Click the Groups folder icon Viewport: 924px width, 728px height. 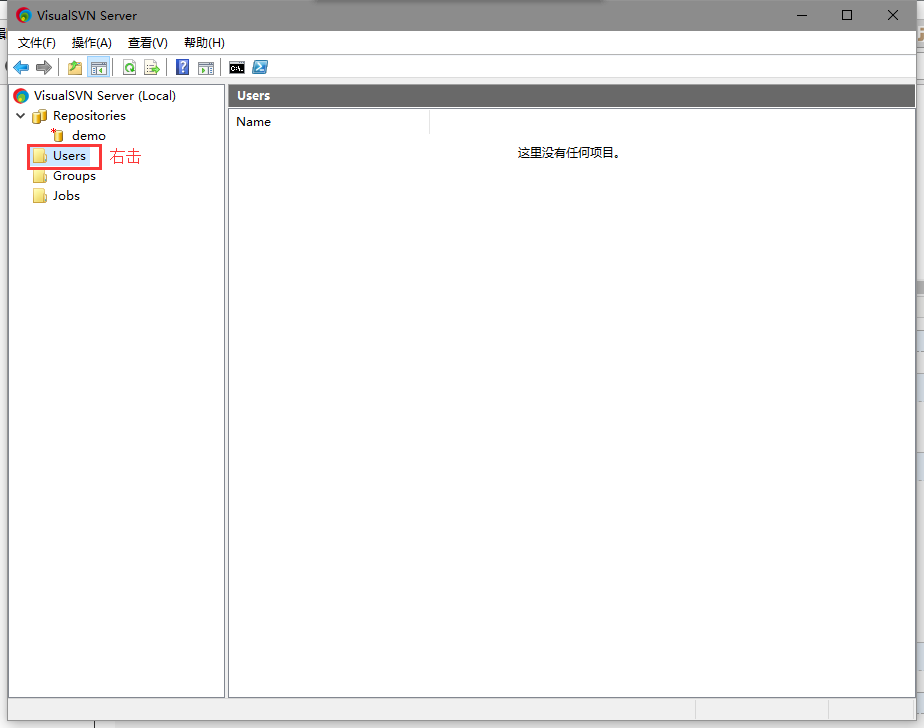(39, 176)
